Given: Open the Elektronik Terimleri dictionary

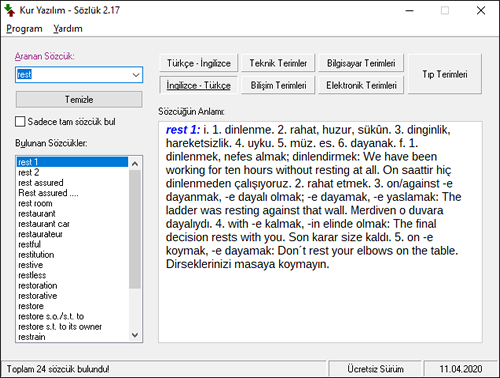Looking at the screenshot, I should pyautogui.click(x=361, y=85).
